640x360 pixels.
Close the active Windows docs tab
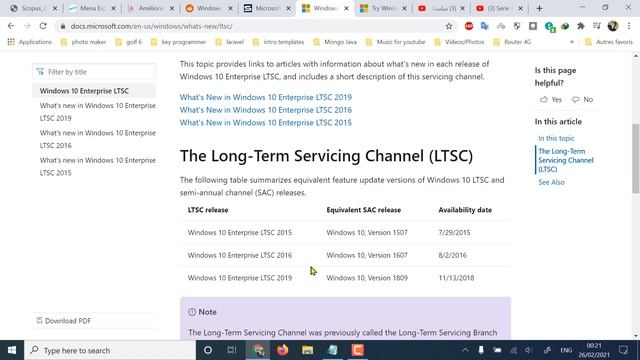pos(347,8)
